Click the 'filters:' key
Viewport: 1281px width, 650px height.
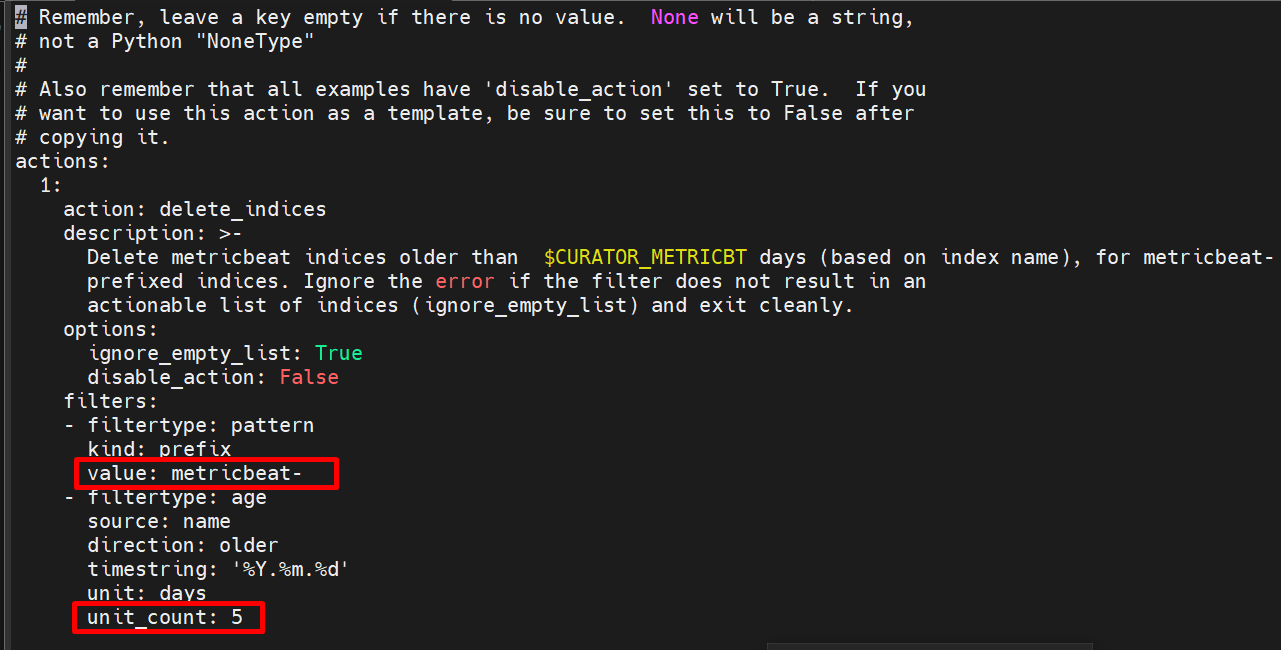point(110,401)
